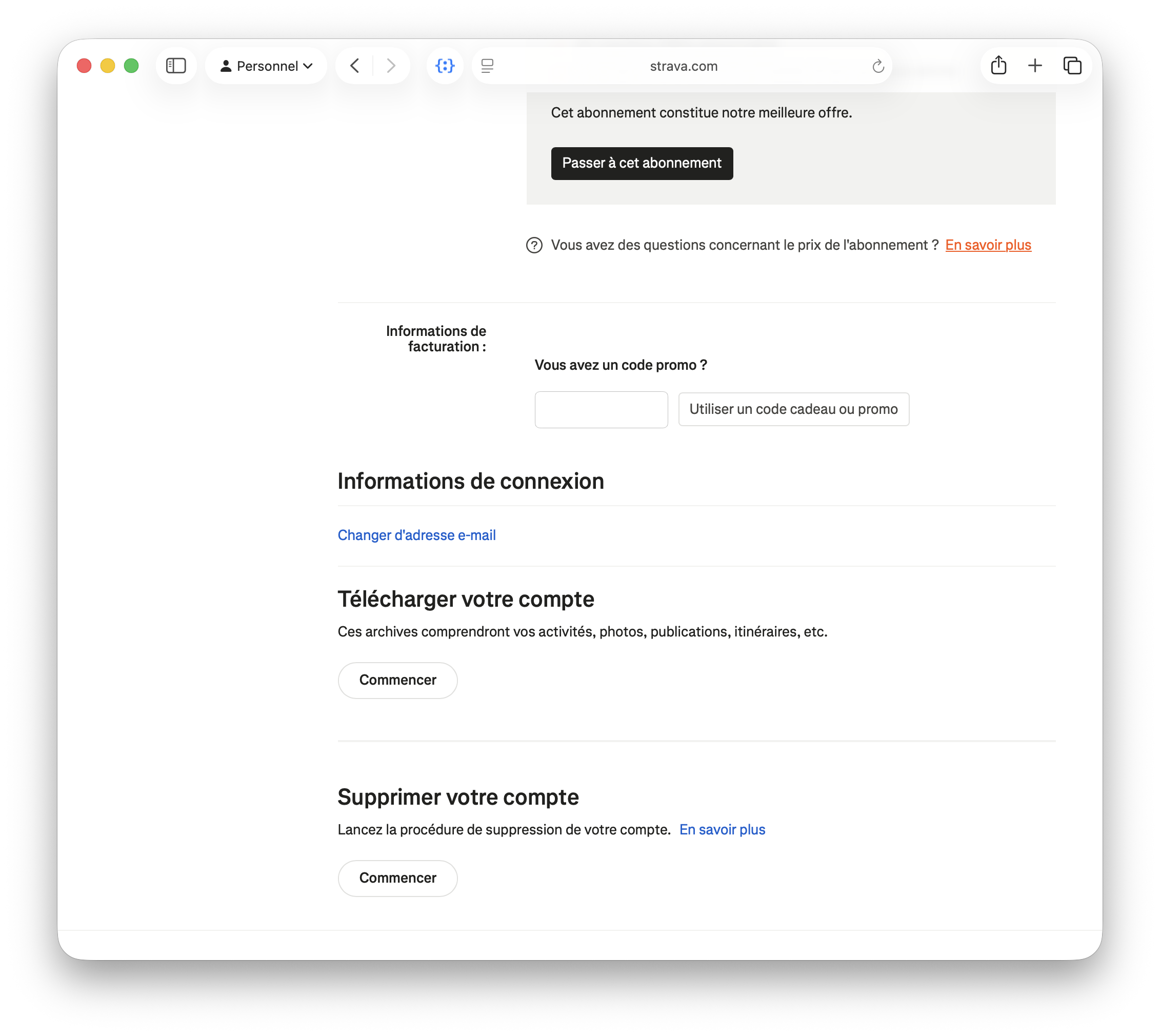Click the Supprimer votre compte heading
The height and width of the screenshot is (1036, 1160).
click(x=458, y=797)
